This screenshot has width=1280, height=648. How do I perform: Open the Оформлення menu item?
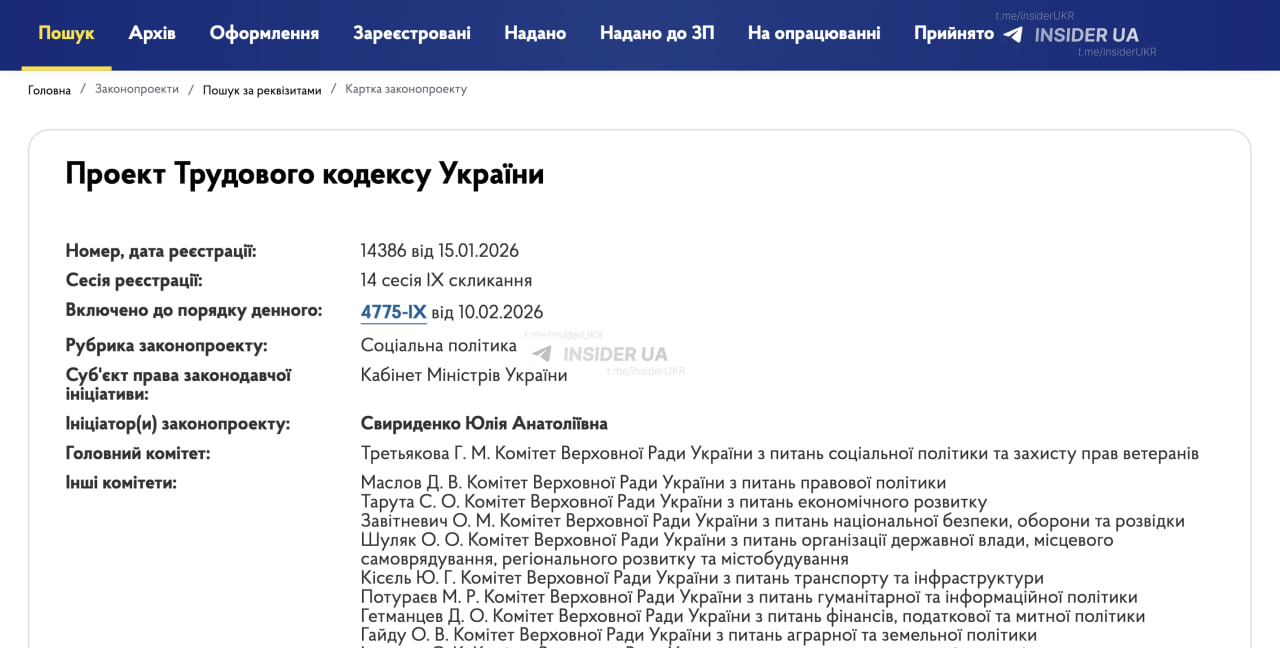264,32
